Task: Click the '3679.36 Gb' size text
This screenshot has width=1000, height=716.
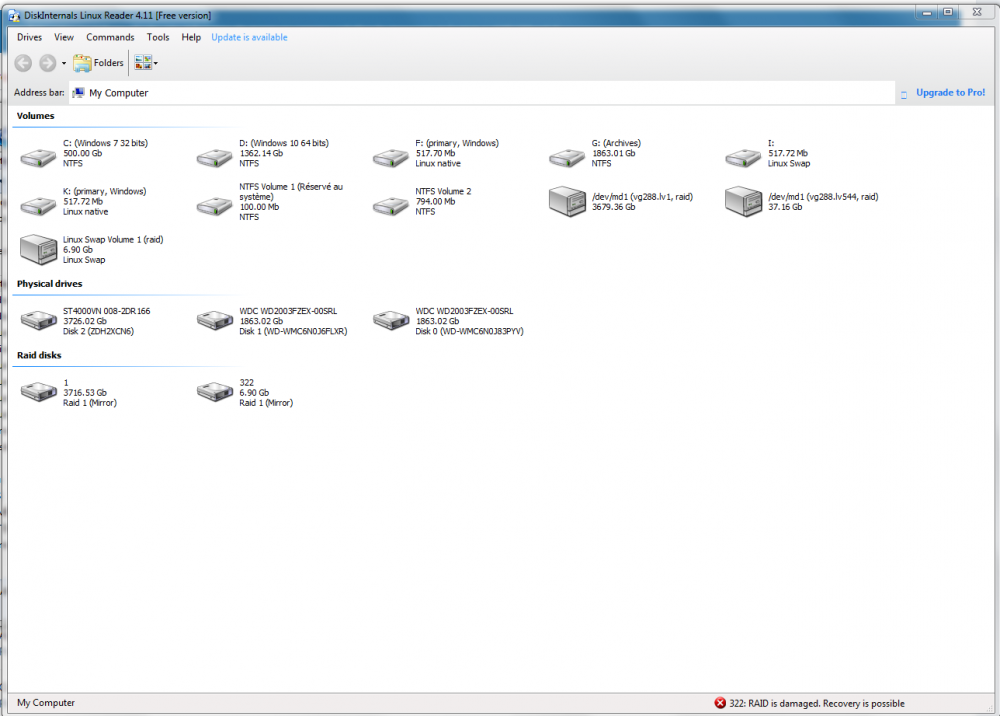Action: coord(614,207)
